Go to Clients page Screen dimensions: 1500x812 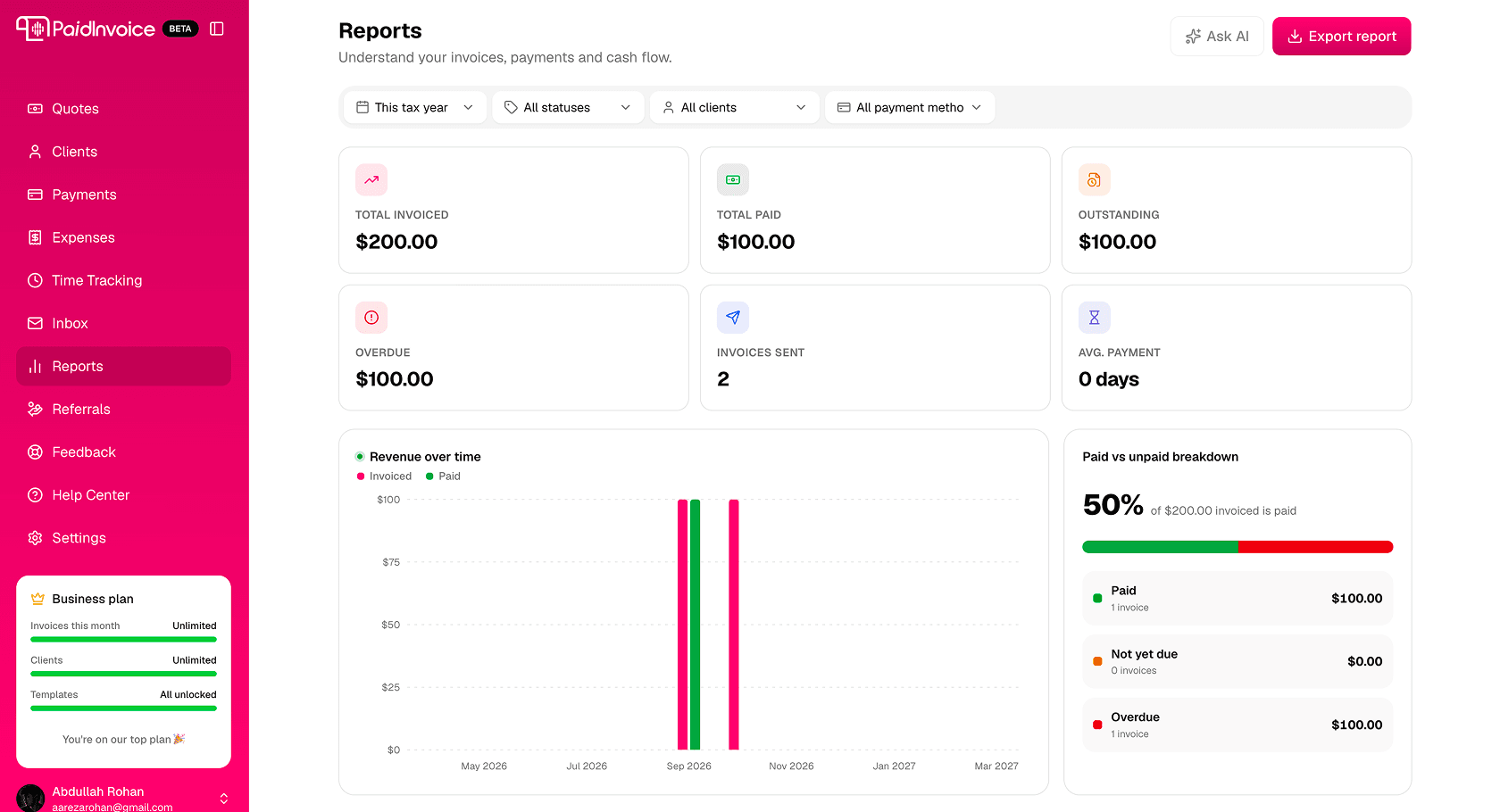tap(123, 152)
